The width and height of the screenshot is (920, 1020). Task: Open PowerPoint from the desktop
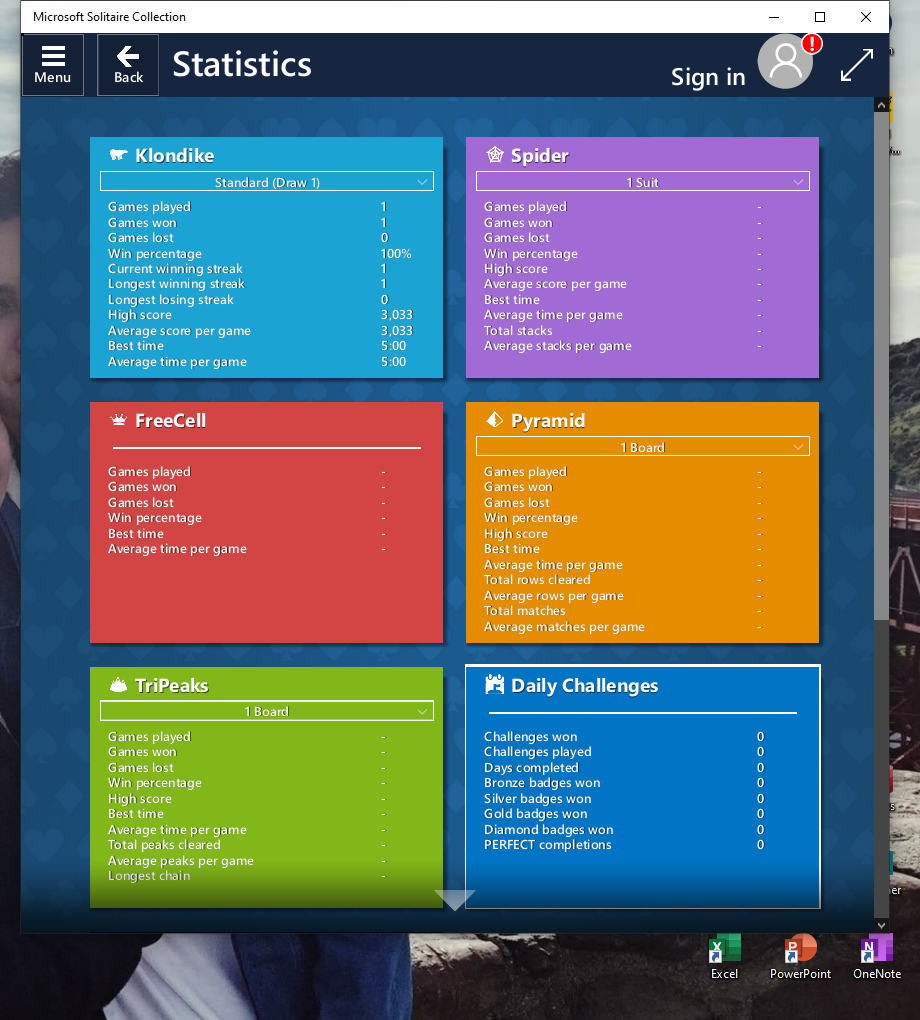click(800, 957)
